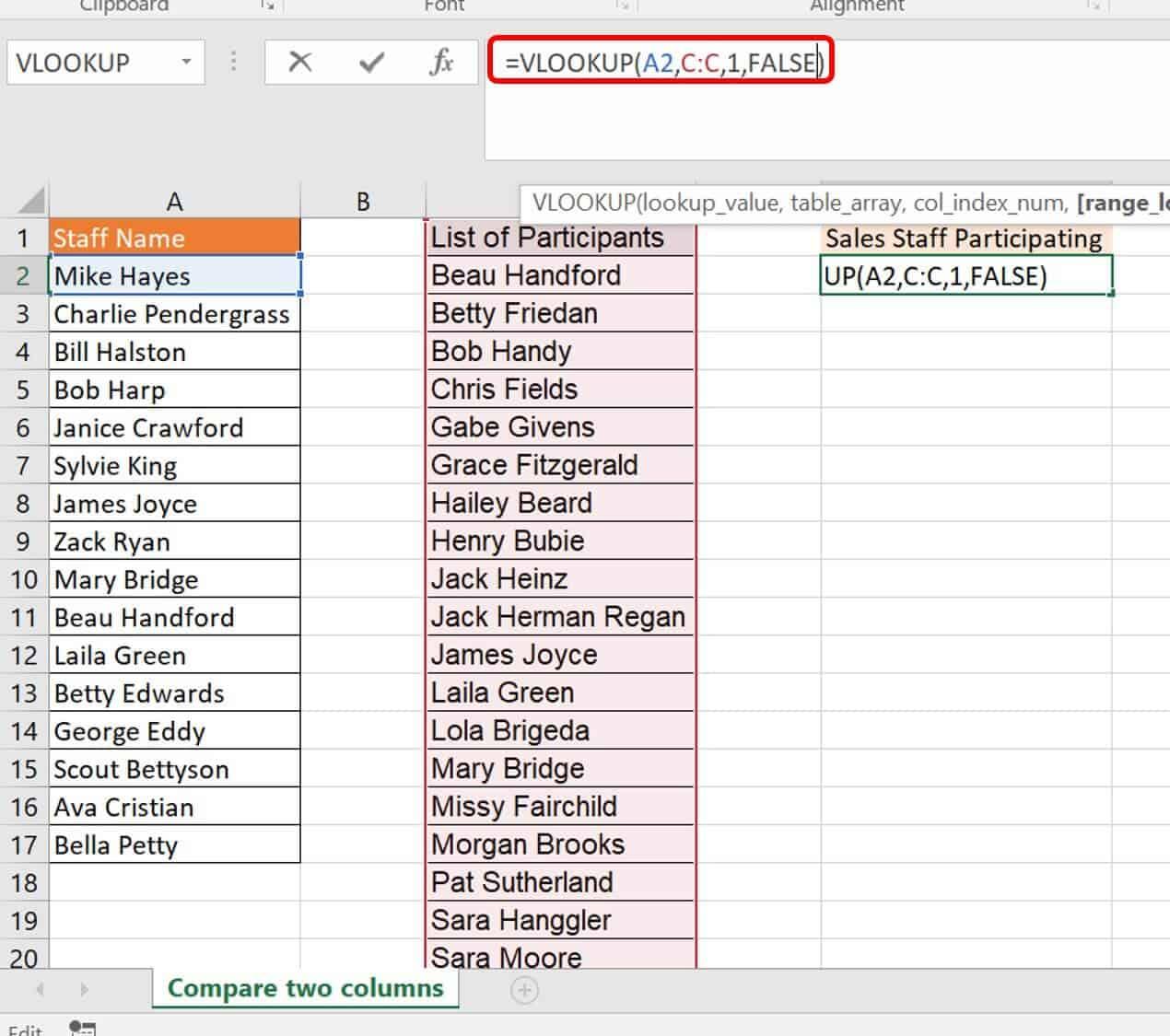Screen dimensions: 1170x1036
Task: Click inside the VLOOKUP formula bar text
Action: pyautogui.click(x=660, y=63)
